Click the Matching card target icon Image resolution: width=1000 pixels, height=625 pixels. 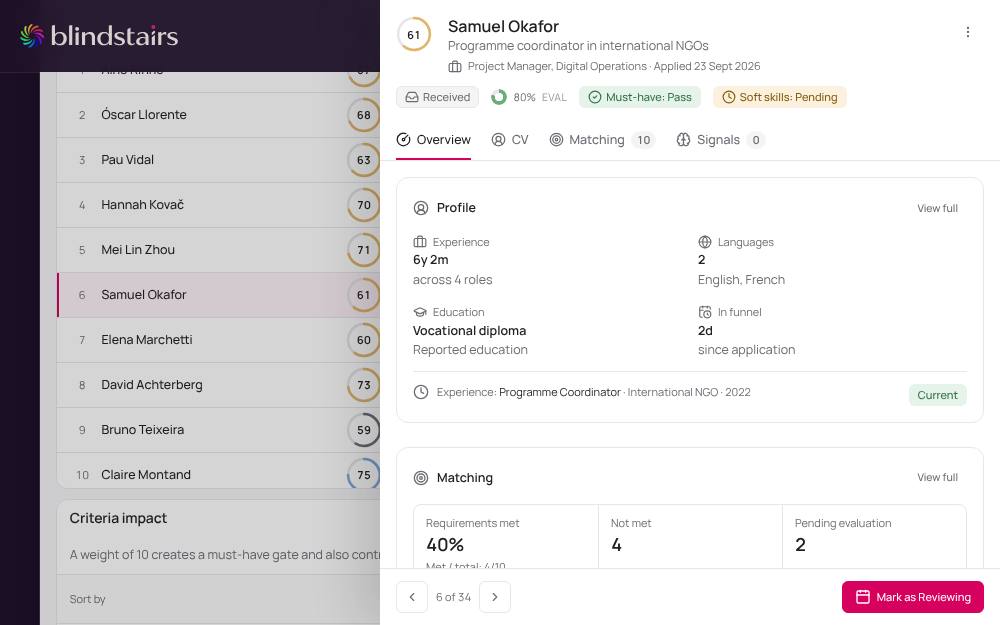click(x=421, y=478)
